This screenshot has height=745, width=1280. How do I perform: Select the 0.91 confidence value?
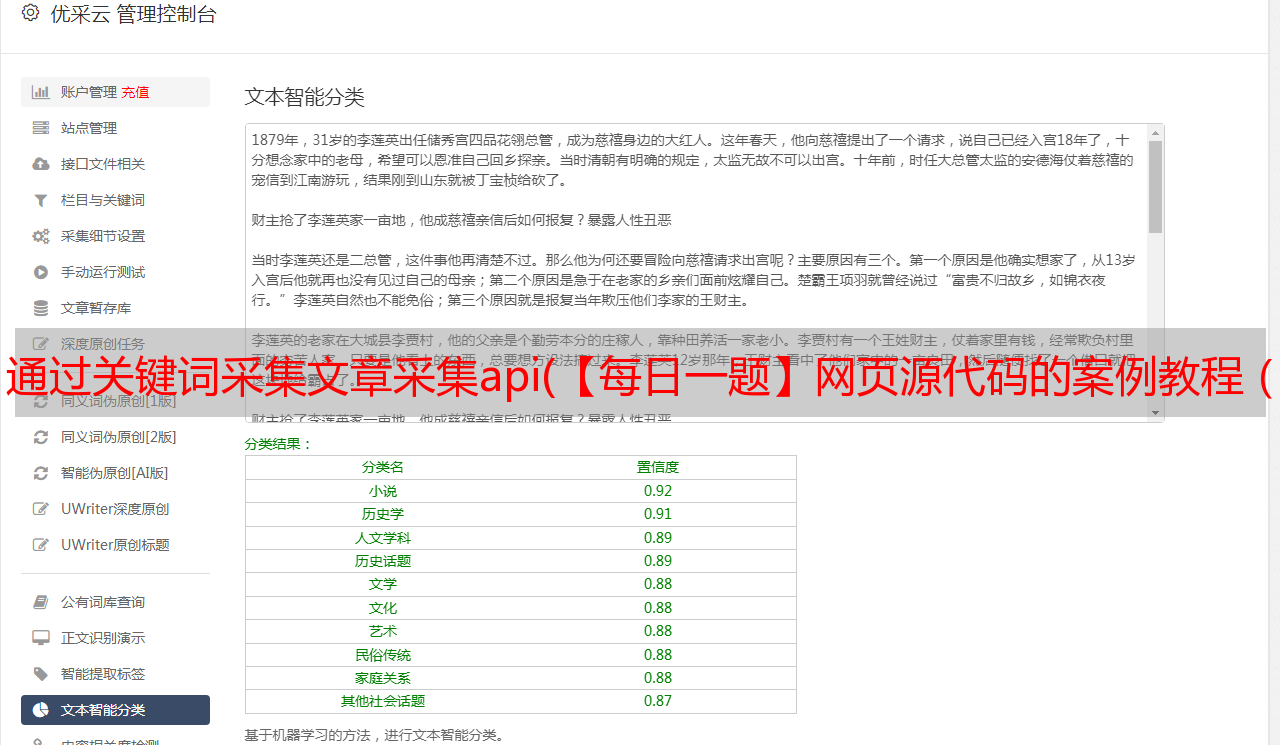coord(658,514)
